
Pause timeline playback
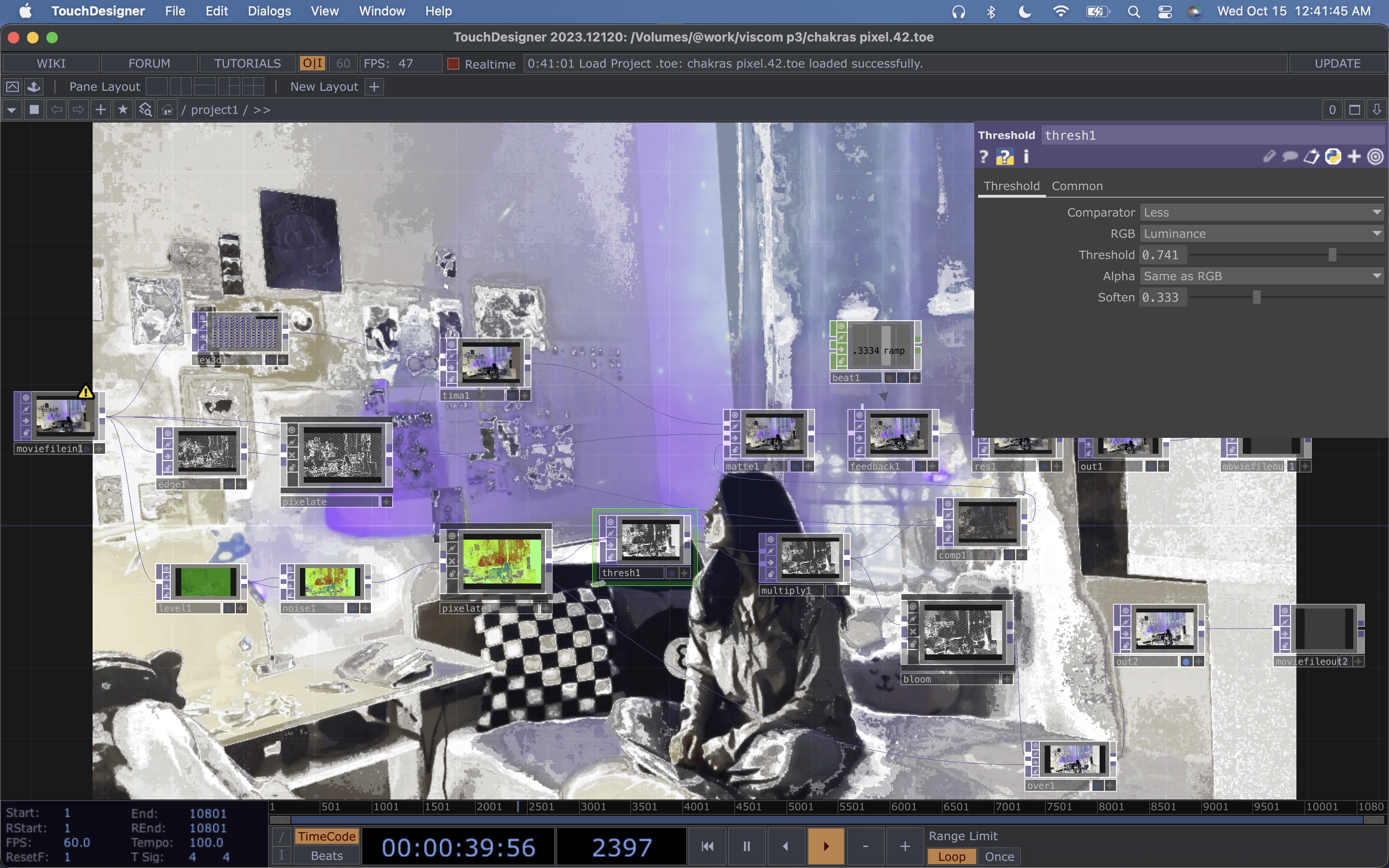tap(746, 846)
